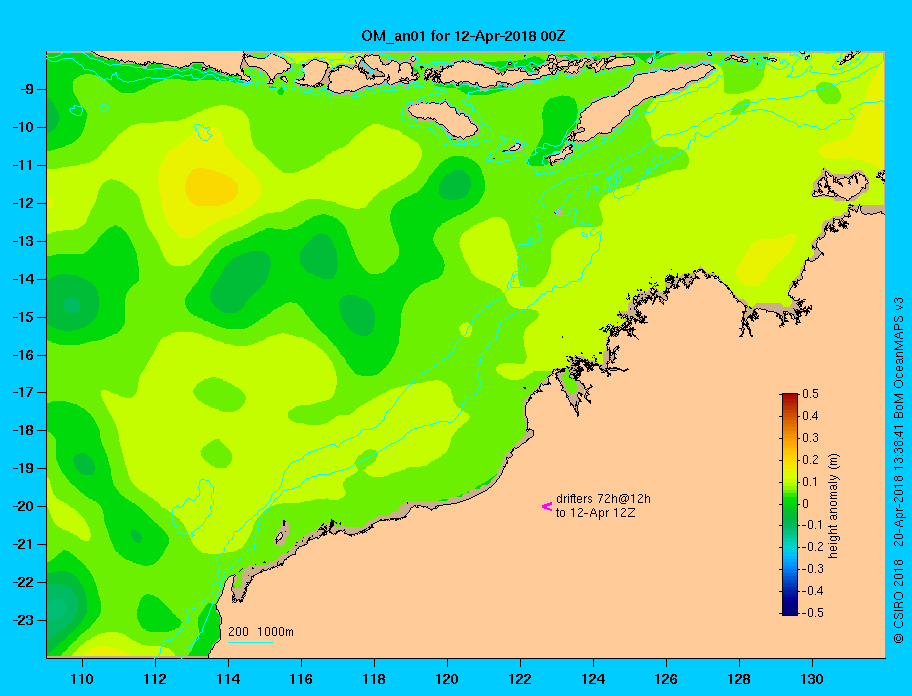Click the "200 1000m" contour legend text
Screen dimensions: 912x696
coord(261,632)
